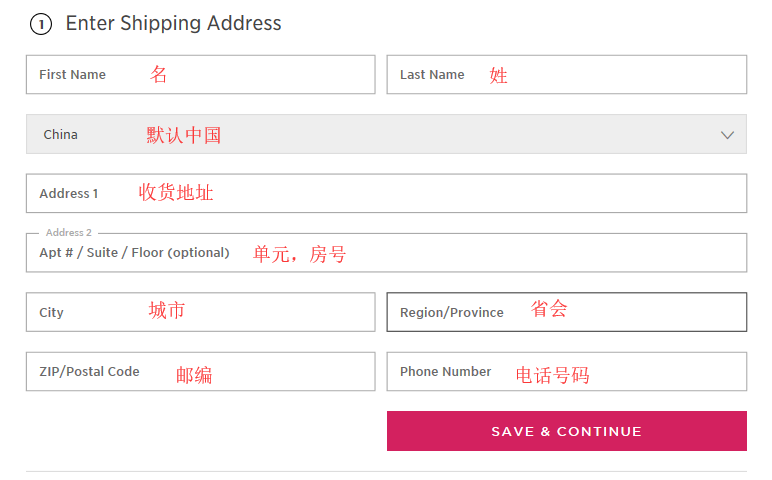The width and height of the screenshot is (772, 480).
Task: Click the Enter Shipping Address heading
Action: [x=173, y=23]
